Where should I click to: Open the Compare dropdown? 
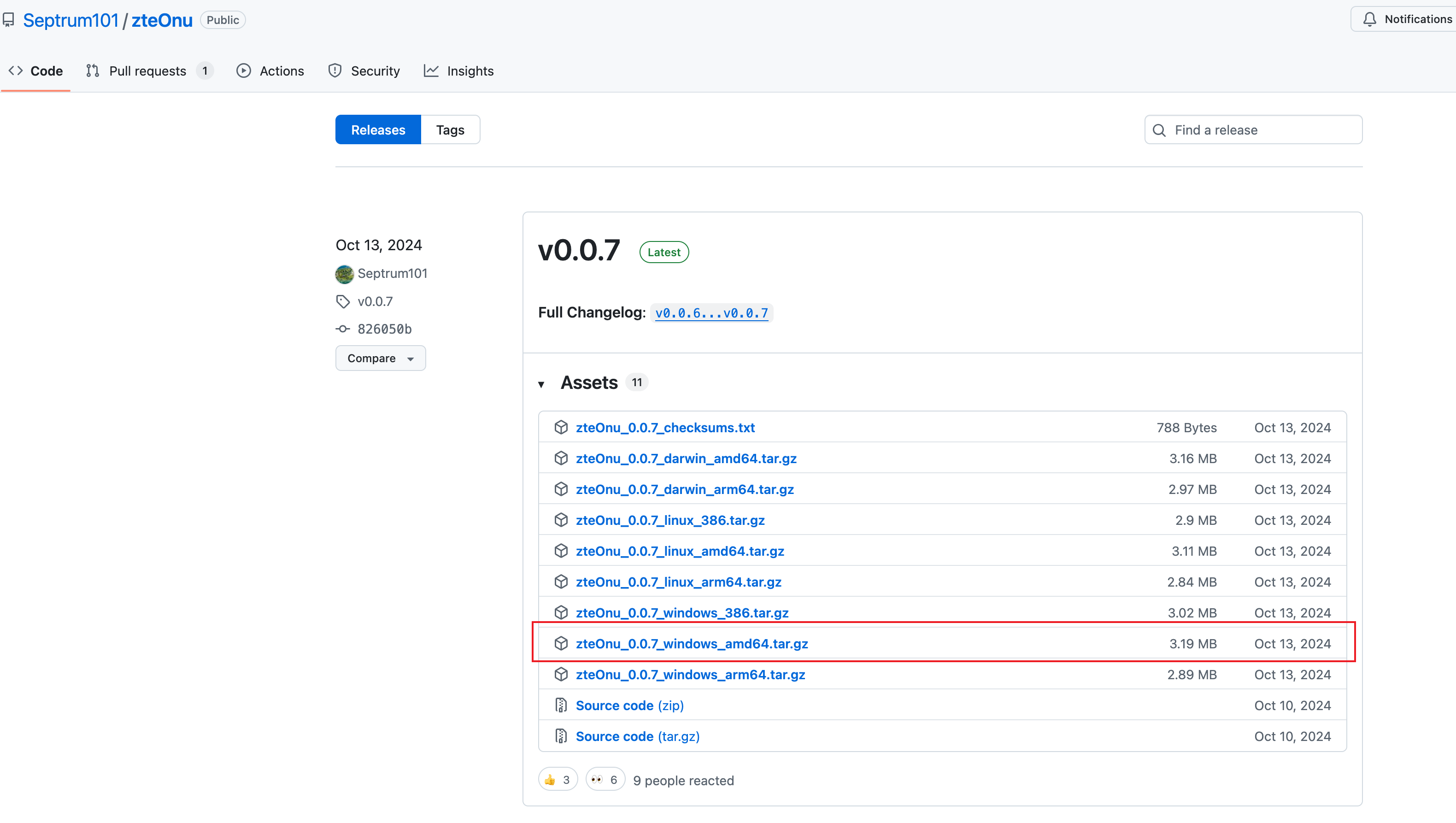point(381,359)
